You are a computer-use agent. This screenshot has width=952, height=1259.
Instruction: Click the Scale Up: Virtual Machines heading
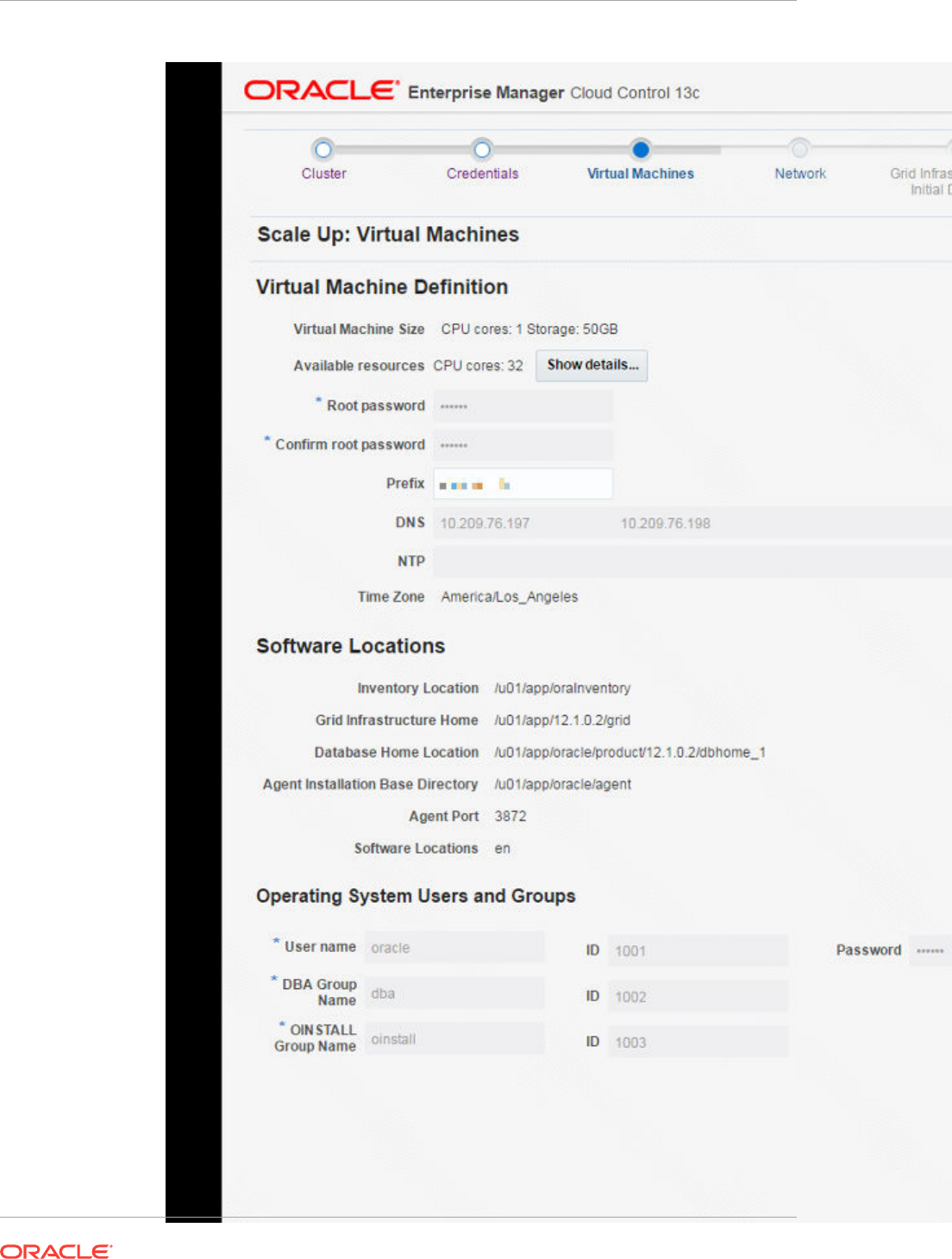(x=388, y=235)
